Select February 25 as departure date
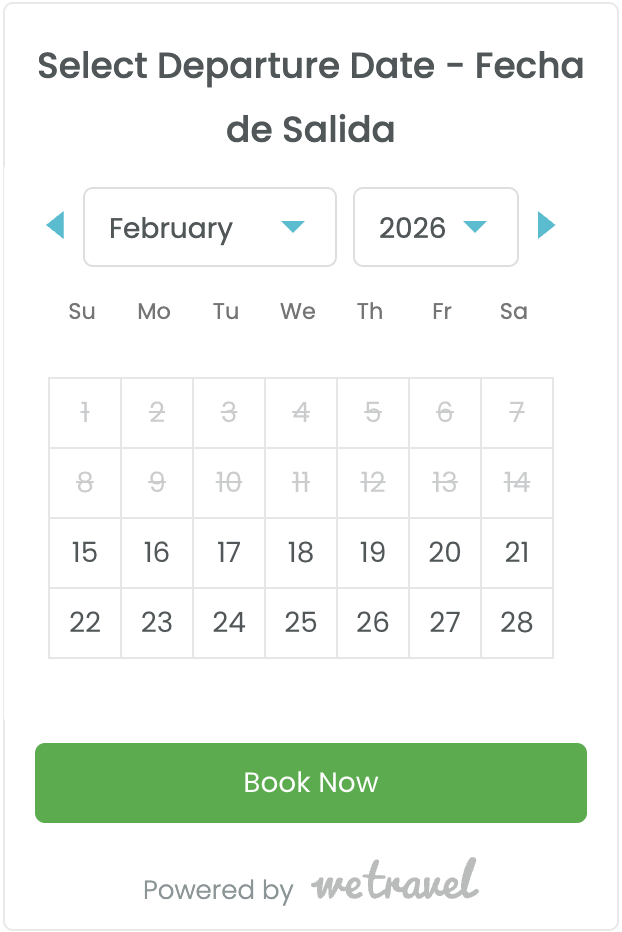 click(301, 623)
